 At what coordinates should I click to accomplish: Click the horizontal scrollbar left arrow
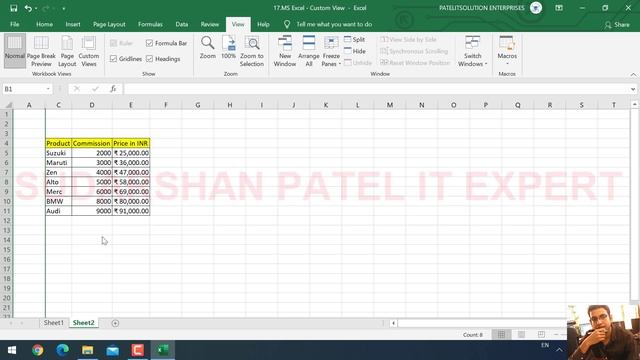393,323
